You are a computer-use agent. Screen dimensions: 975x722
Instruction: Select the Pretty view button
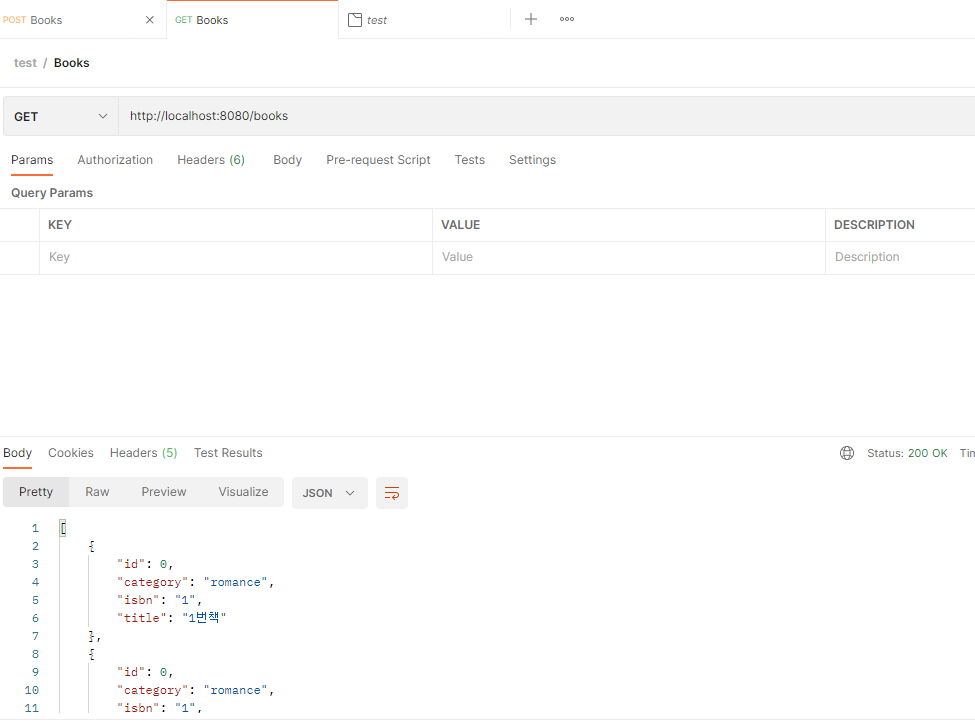click(x=36, y=492)
